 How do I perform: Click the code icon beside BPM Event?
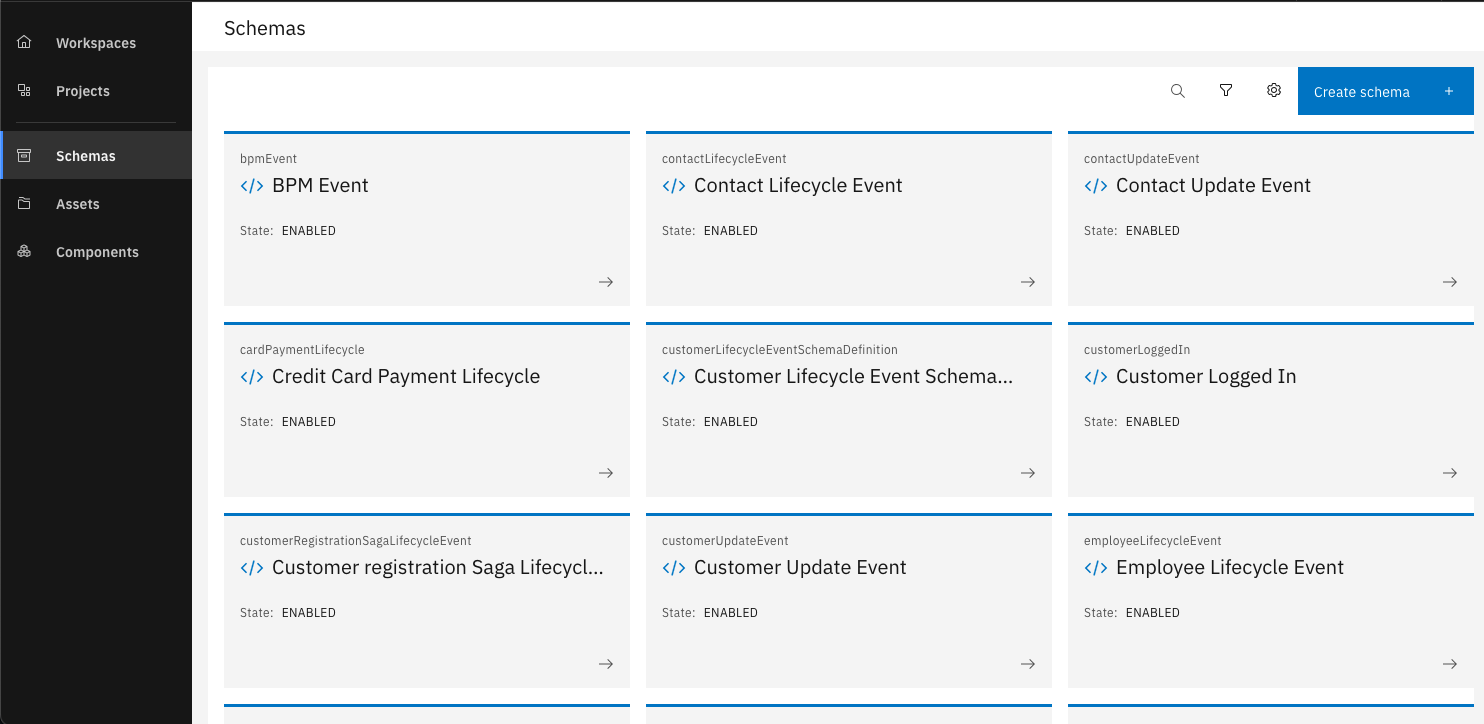click(252, 186)
